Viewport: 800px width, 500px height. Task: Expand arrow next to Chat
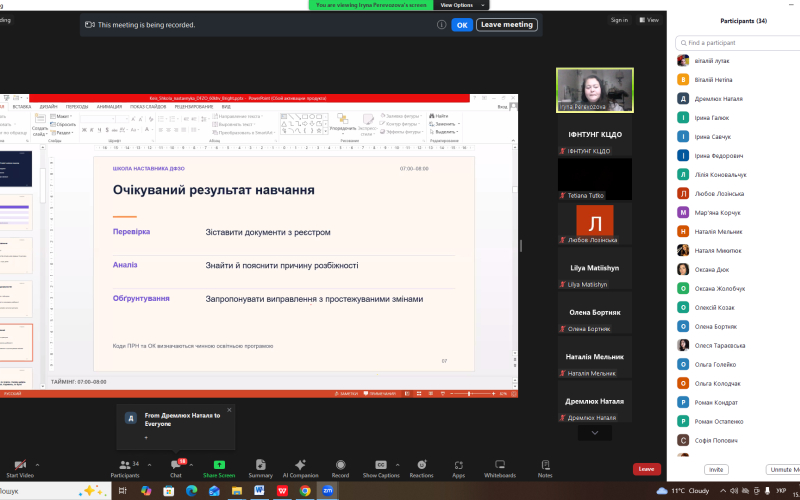[x=191, y=465]
